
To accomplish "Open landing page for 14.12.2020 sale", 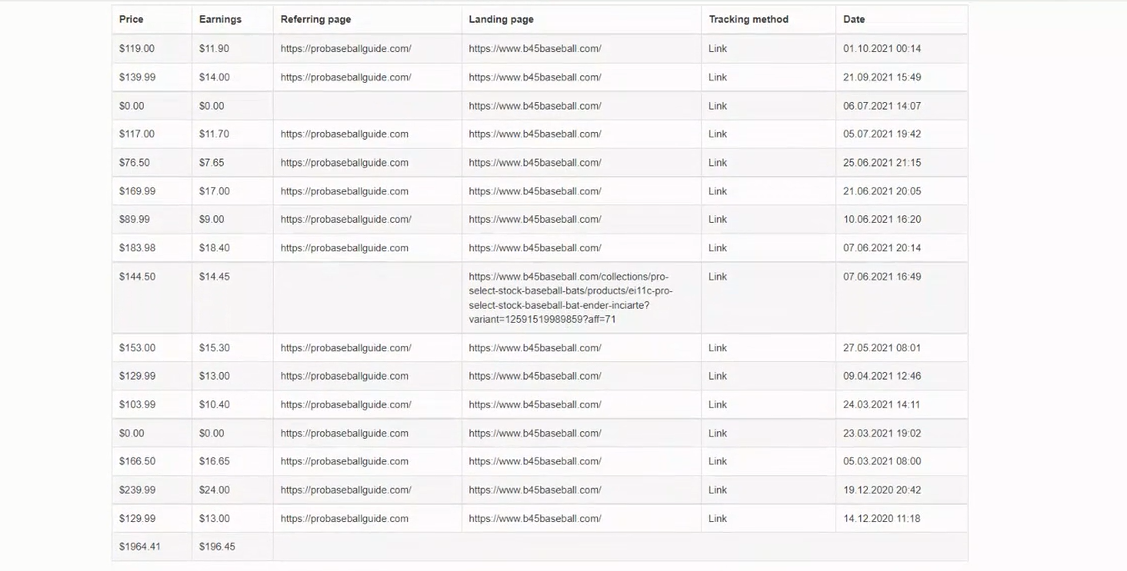I will click(x=535, y=519).
